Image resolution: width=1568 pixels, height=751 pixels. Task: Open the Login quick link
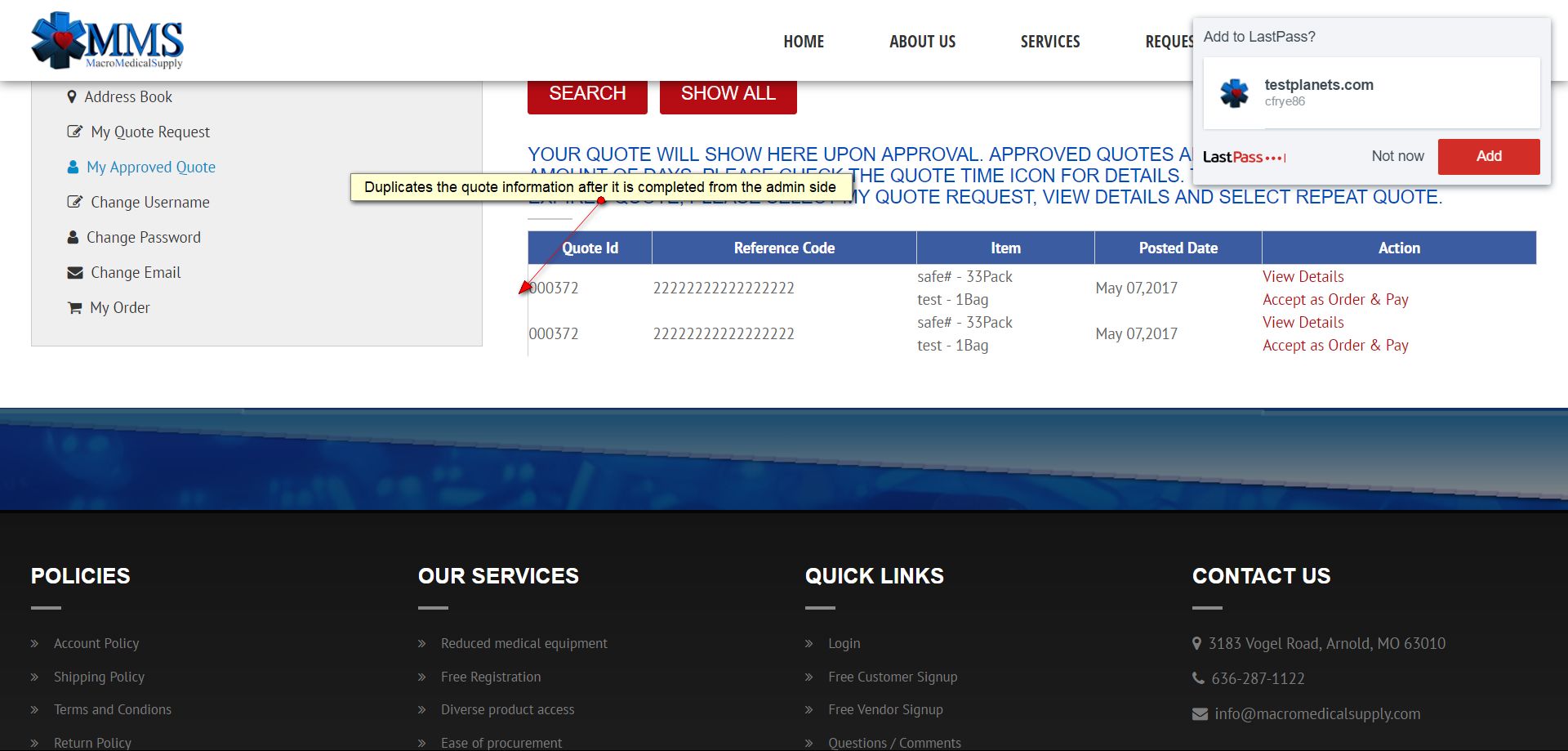[x=844, y=643]
